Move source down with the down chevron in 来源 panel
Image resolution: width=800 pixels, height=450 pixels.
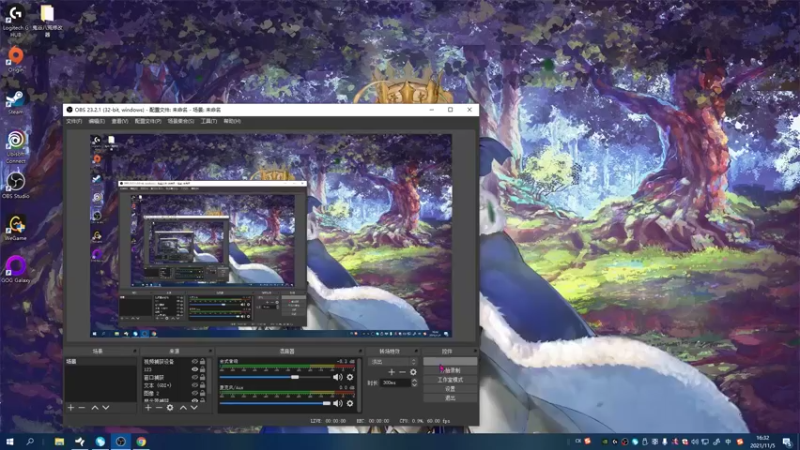coord(194,408)
